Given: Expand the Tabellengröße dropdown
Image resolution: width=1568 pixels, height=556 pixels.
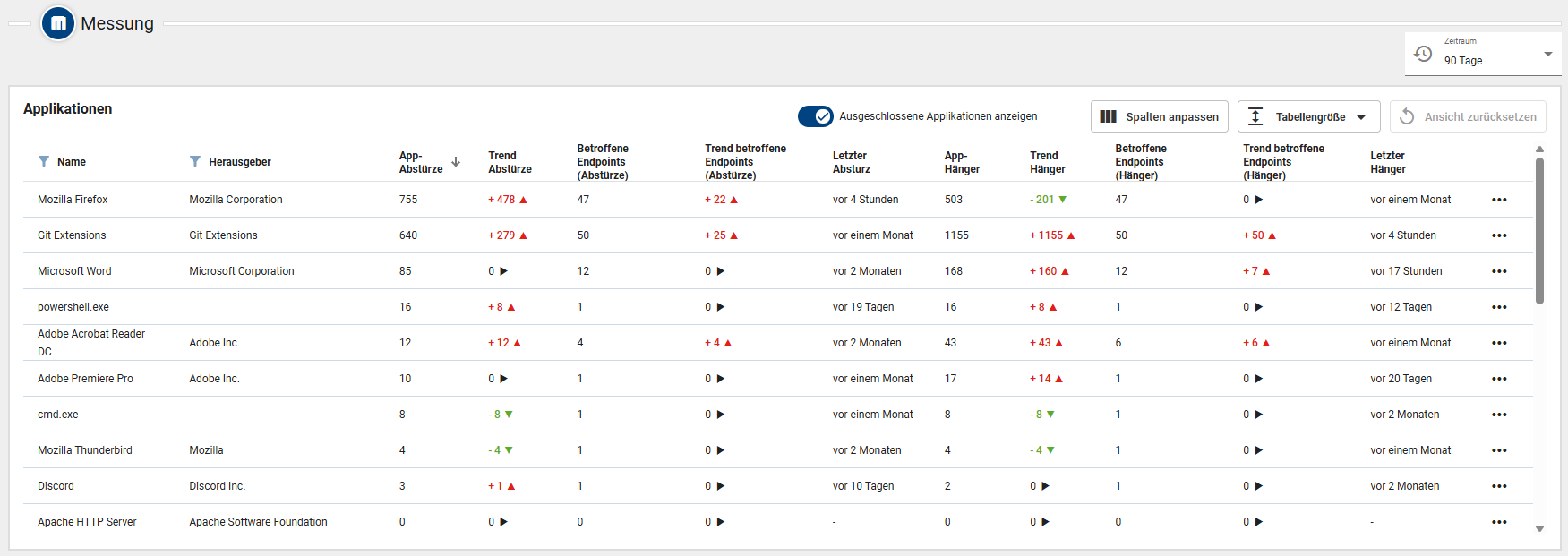Looking at the screenshot, I should pos(1308,116).
